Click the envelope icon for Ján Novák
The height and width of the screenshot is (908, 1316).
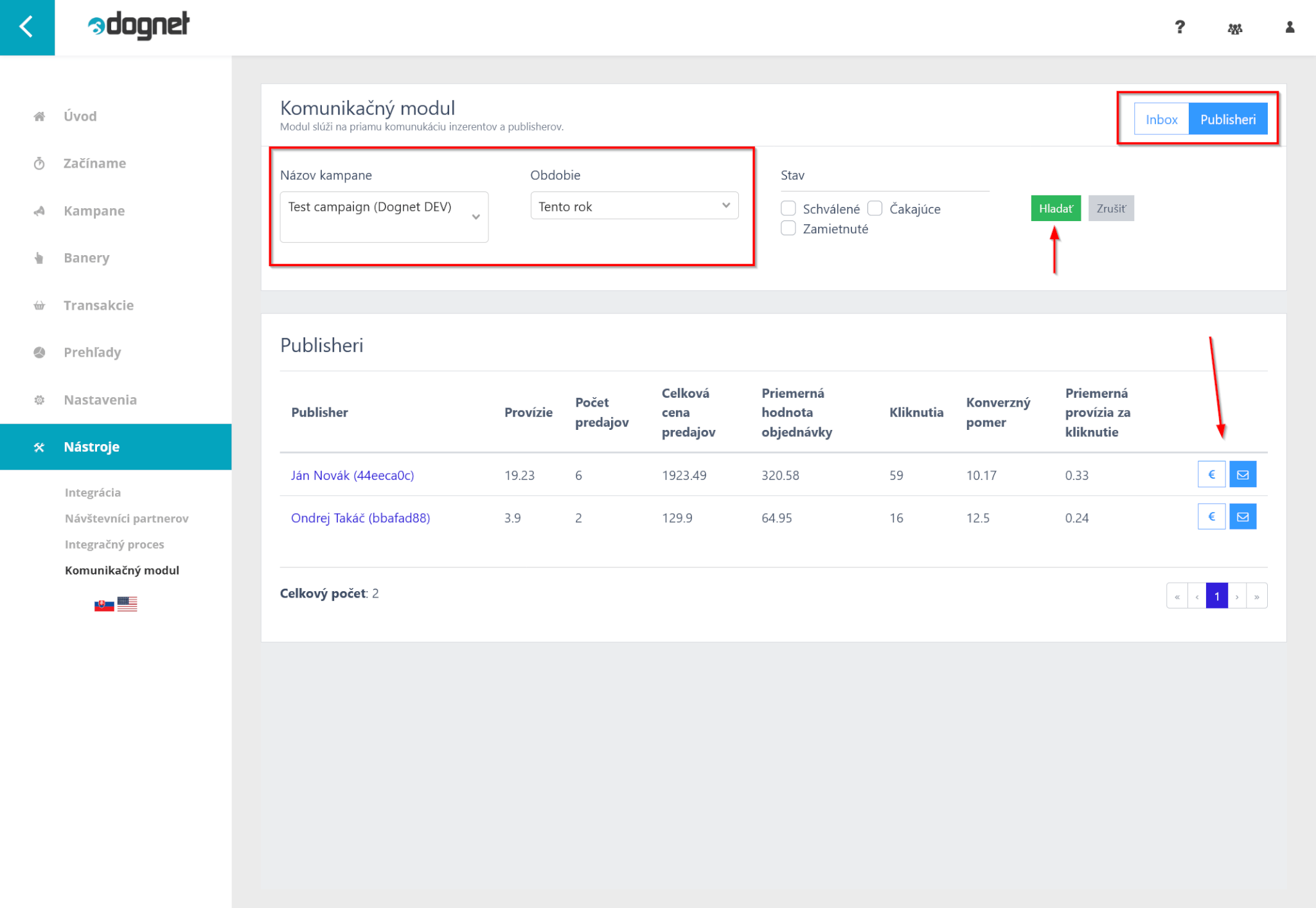pyautogui.click(x=1243, y=475)
